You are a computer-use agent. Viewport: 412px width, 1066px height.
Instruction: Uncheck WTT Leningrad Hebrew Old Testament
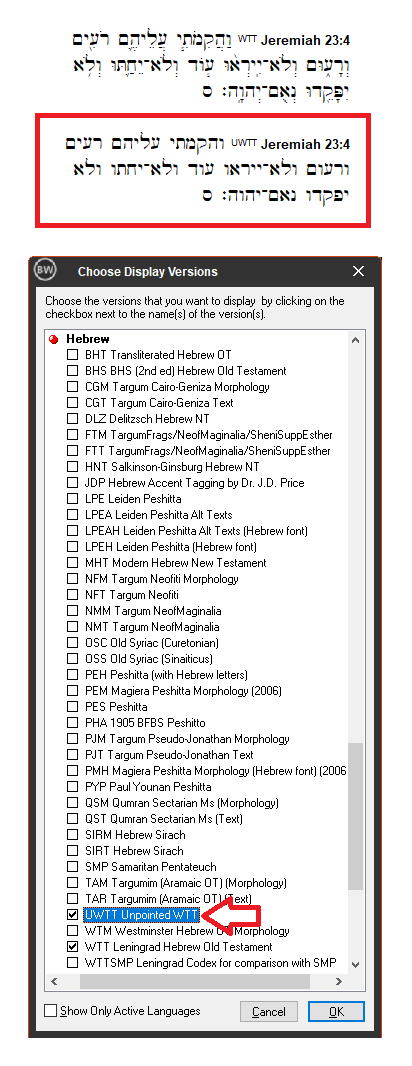[72, 947]
